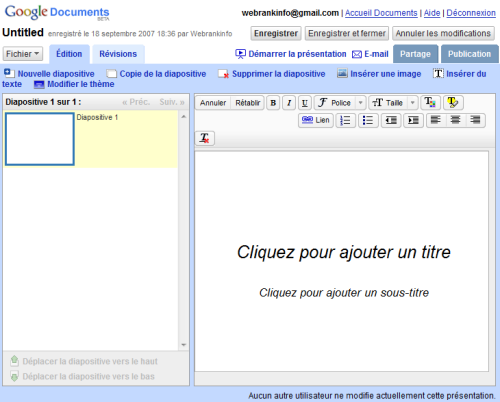The width and height of the screenshot is (500, 402).
Task: Open the Partage tab
Action: pyautogui.click(x=415, y=54)
